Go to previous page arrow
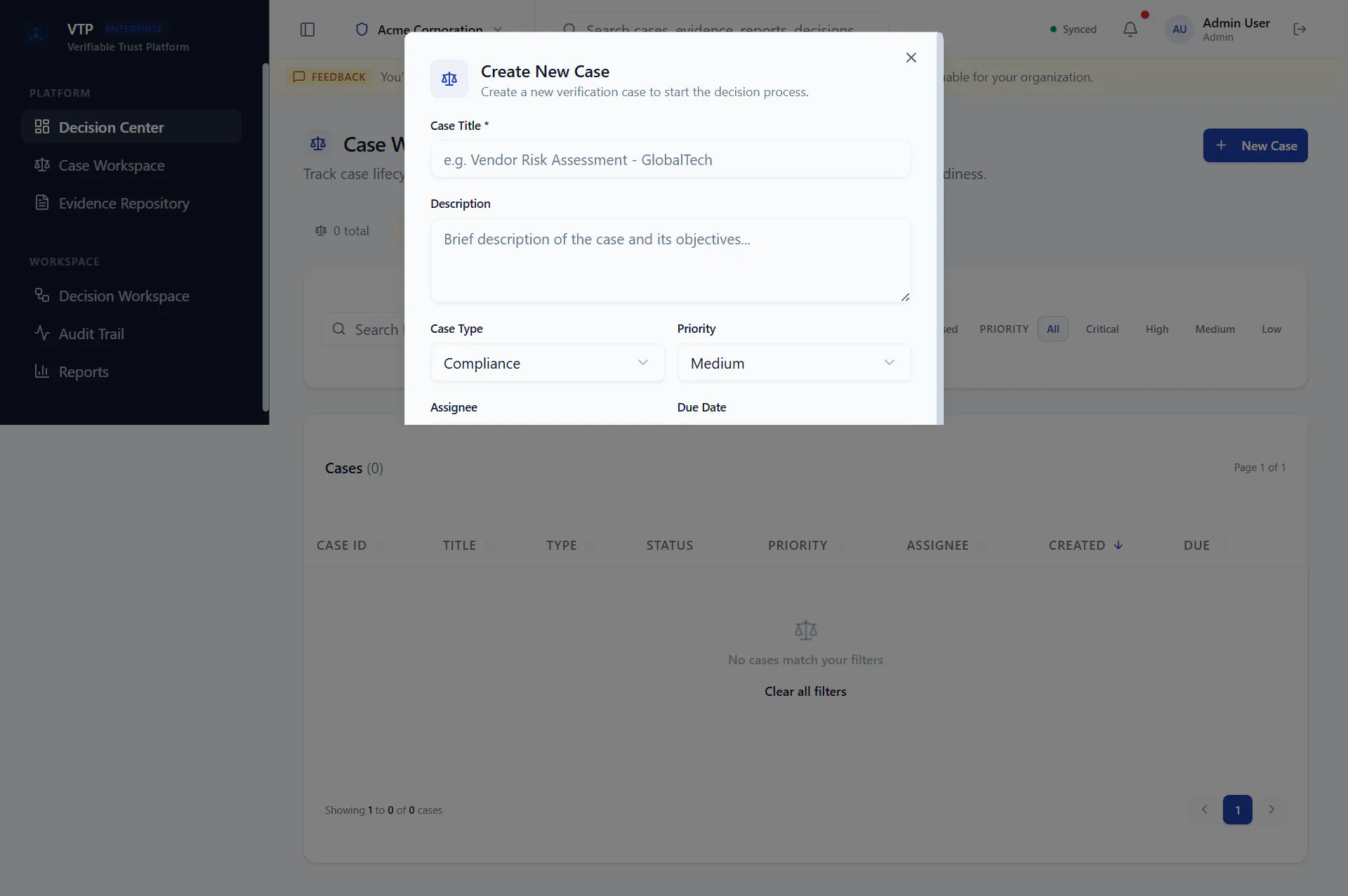The image size is (1348, 896). click(1205, 810)
